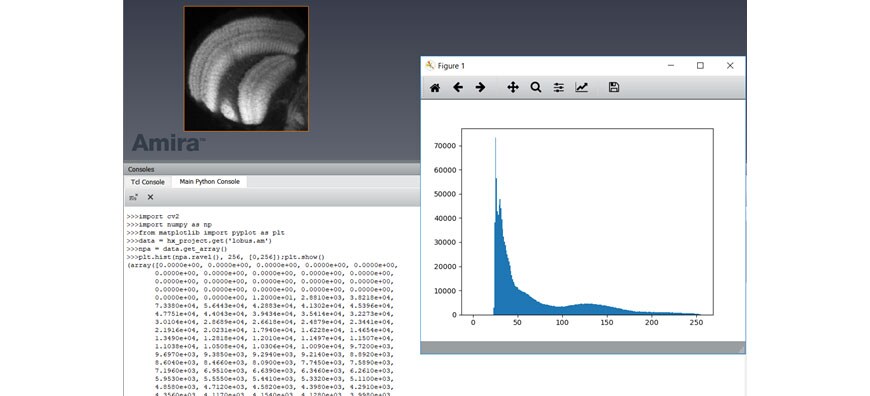Click the histogram peak in the plot
The width and height of the screenshot is (870, 396).
click(495, 139)
